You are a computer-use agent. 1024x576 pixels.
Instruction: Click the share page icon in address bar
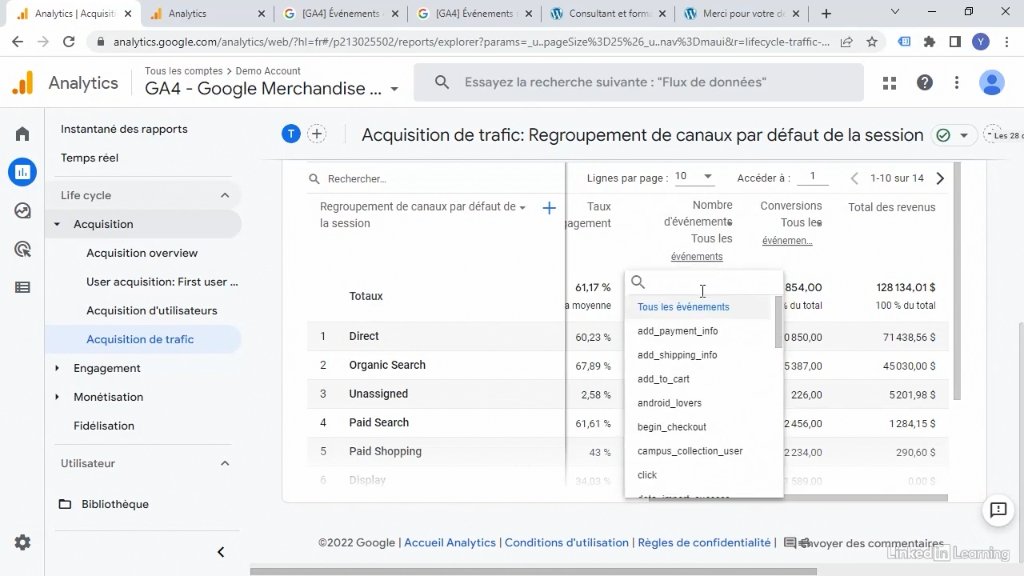click(x=846, y=42)
